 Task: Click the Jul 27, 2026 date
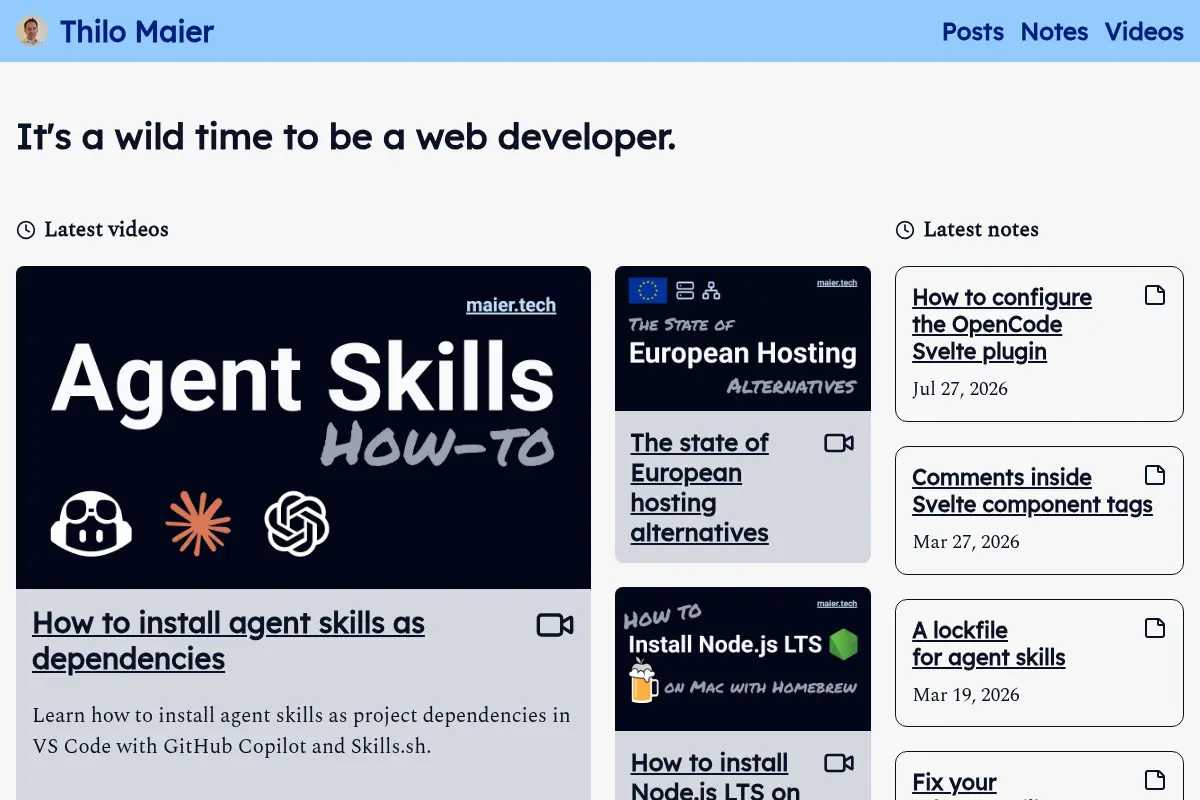pos(960,389)
